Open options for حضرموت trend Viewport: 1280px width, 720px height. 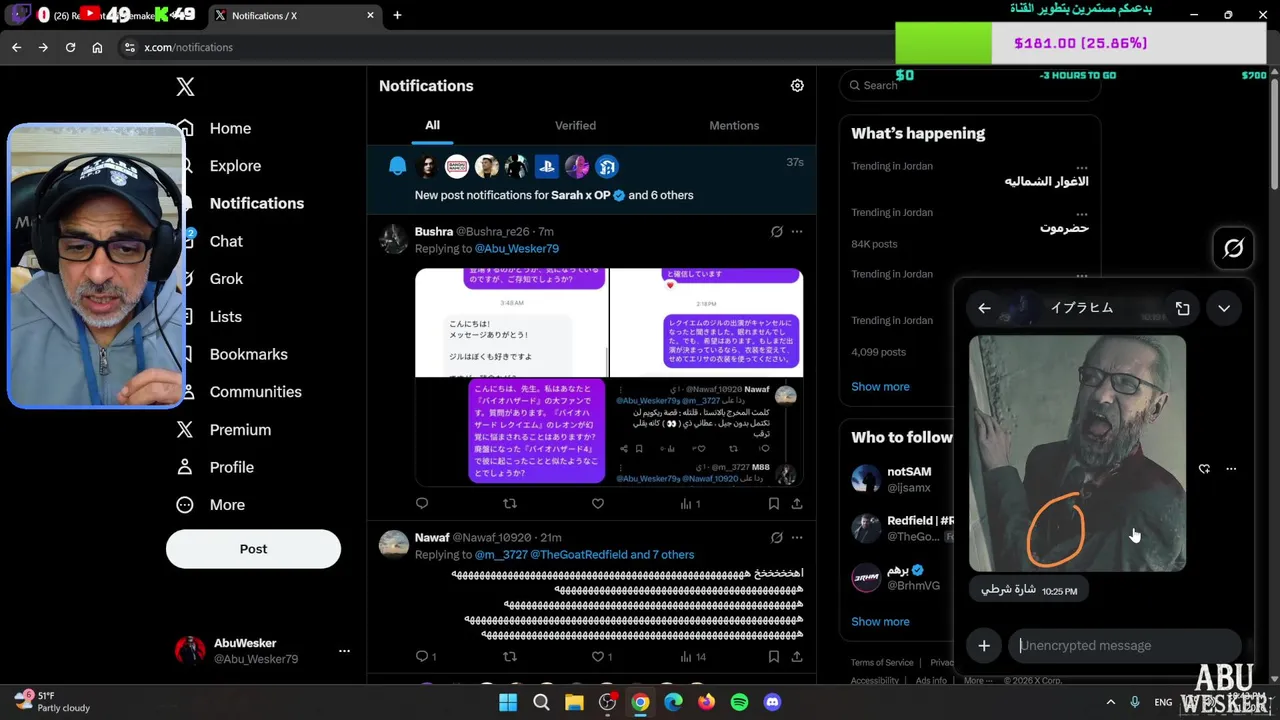[x=1081, y=214]
